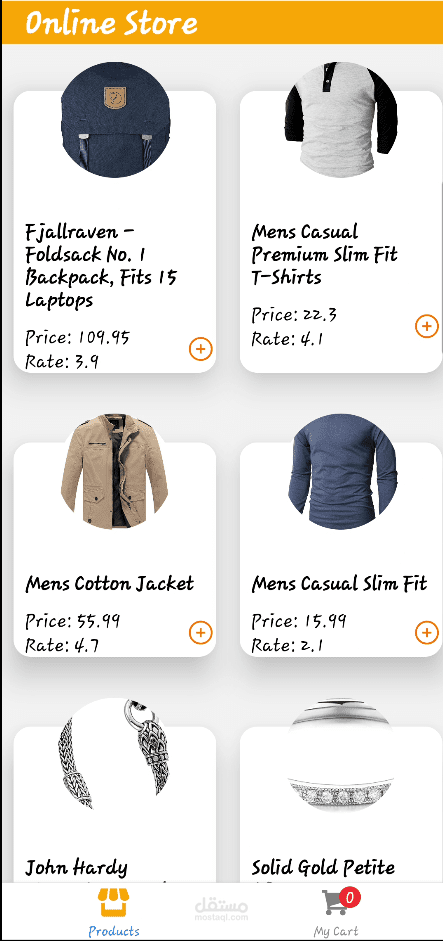The width and height of the screenshot is (443, 941).
Task: Open the Fjallraven backpack image
Action: coord(115,120)
